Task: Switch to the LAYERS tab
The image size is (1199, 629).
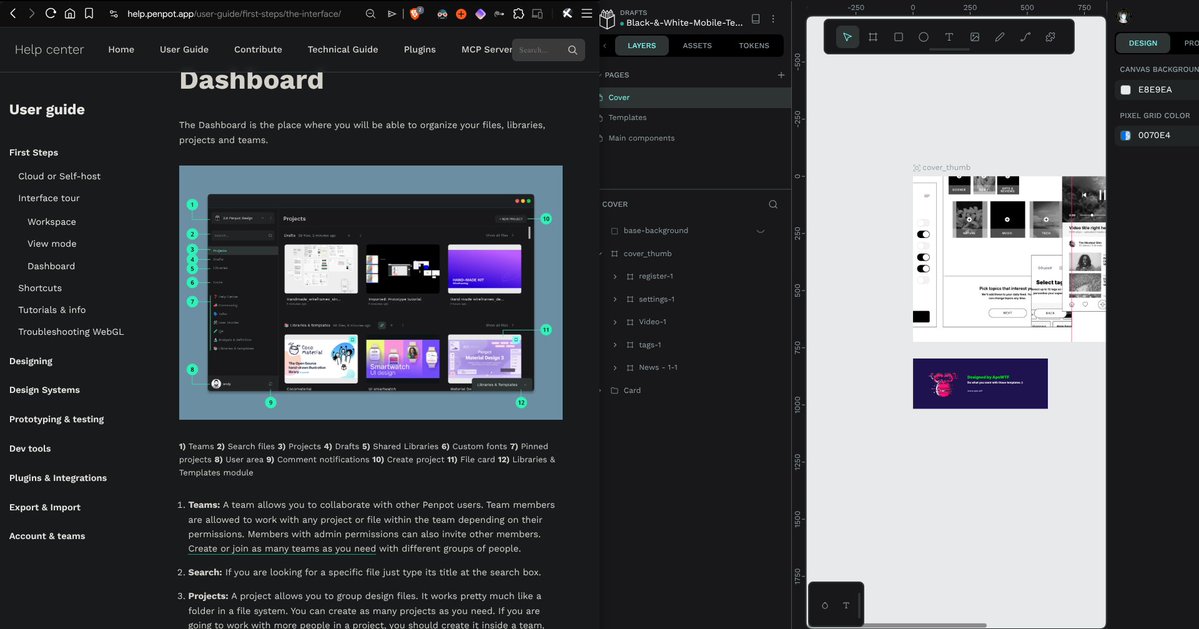Action: coord(642,46)
